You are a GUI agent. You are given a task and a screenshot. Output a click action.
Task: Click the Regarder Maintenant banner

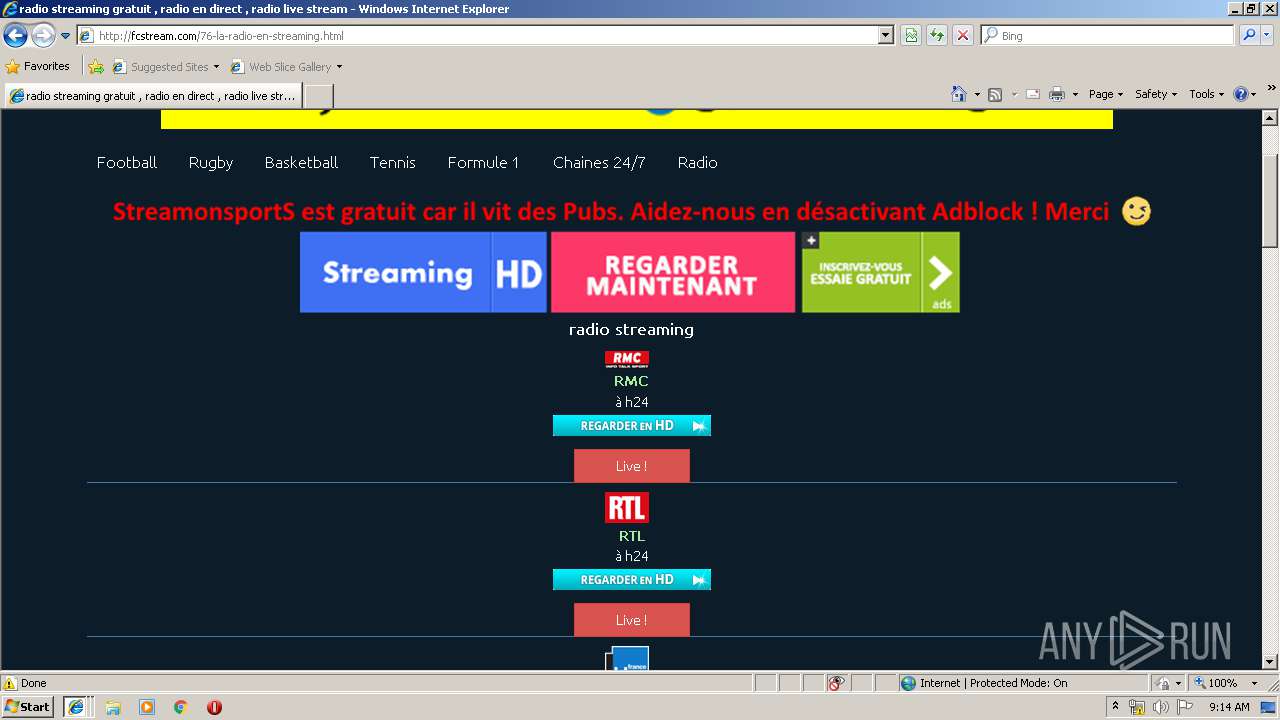click(x=673, y=272)
